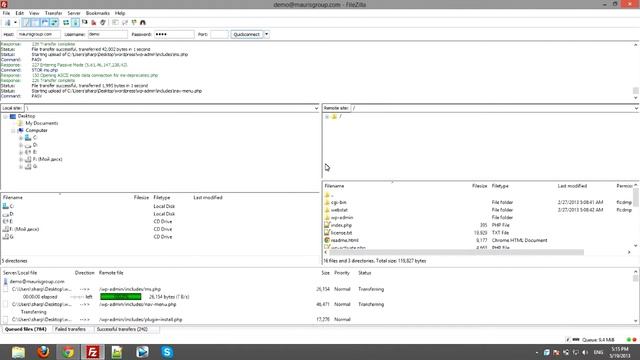Expand the root folder in remote tree
Viewport: 640px width, 360px height.
327,117
